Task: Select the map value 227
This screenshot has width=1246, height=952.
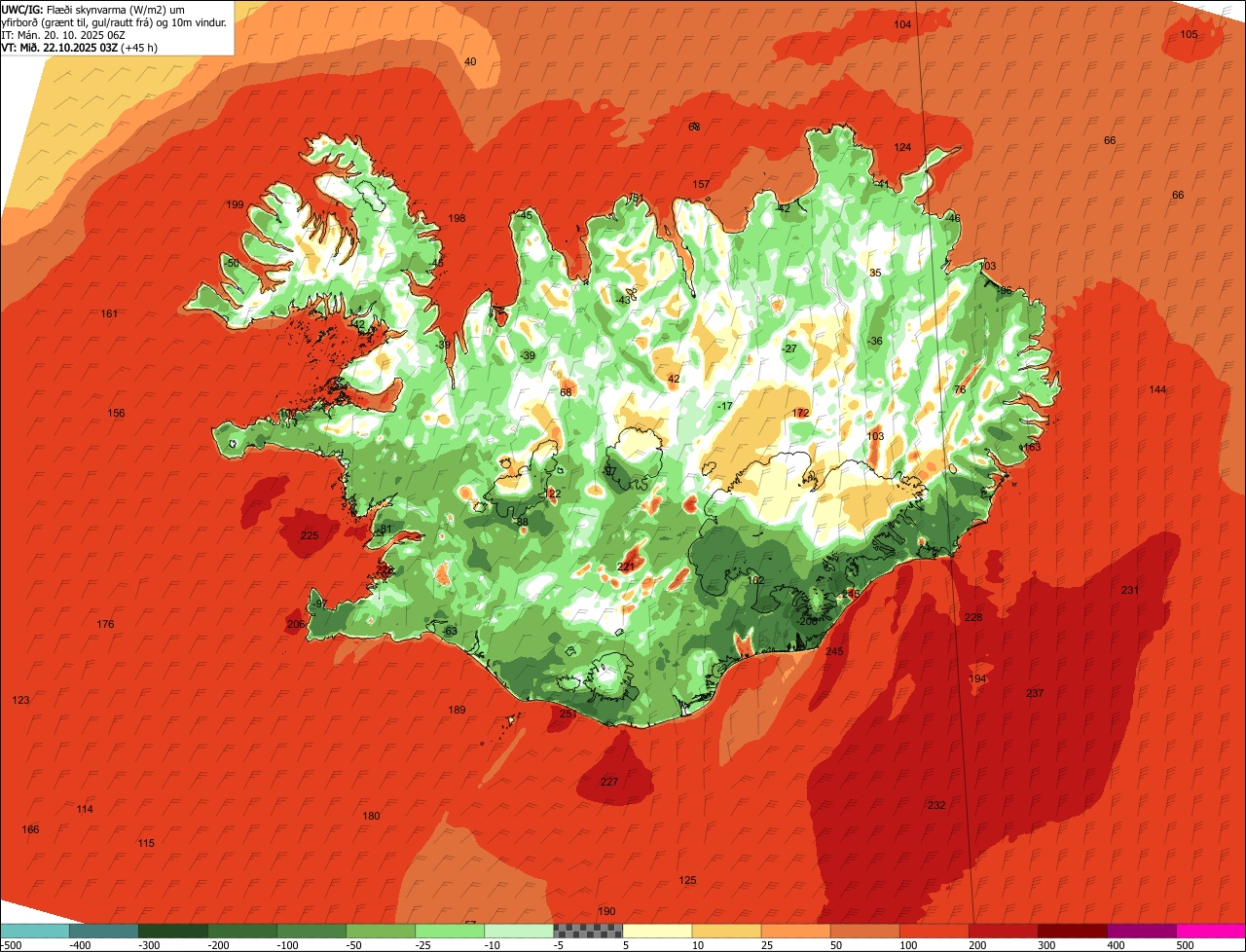Action: (609, 782)
